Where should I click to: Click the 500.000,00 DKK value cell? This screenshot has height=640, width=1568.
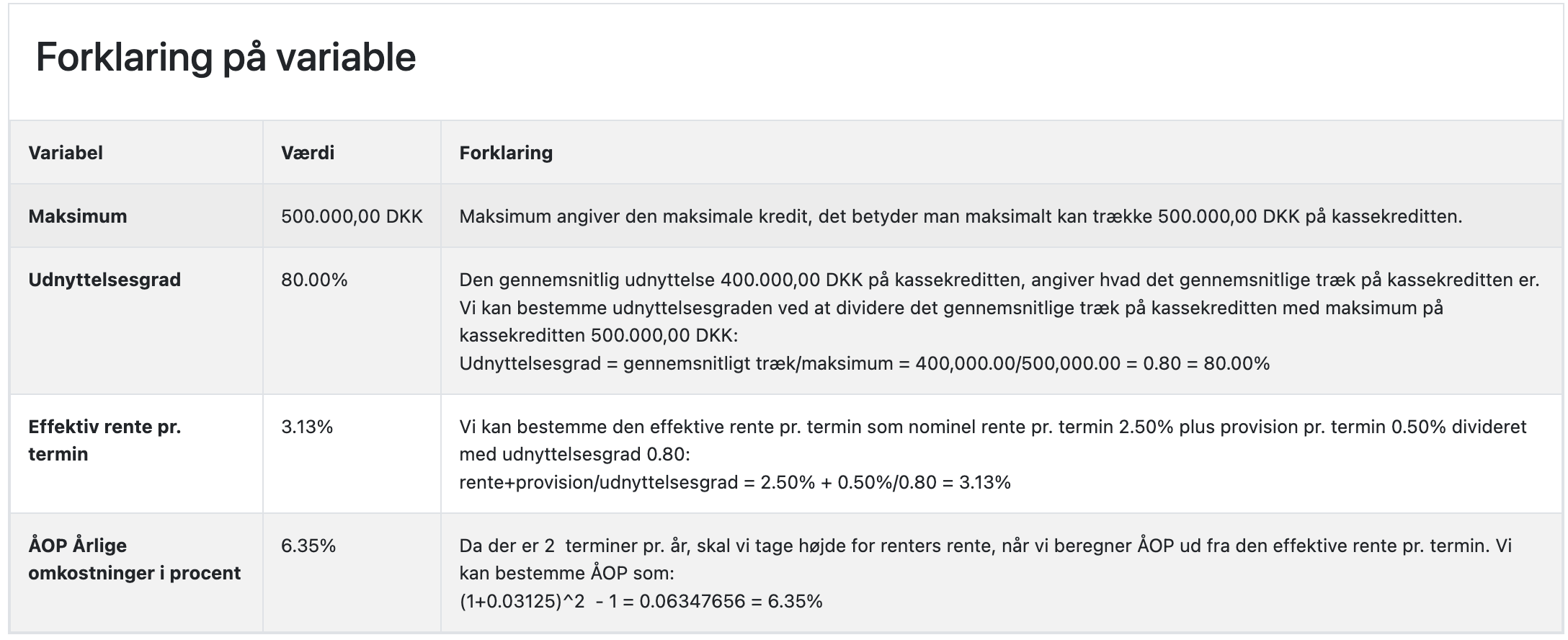pos(352,216)
